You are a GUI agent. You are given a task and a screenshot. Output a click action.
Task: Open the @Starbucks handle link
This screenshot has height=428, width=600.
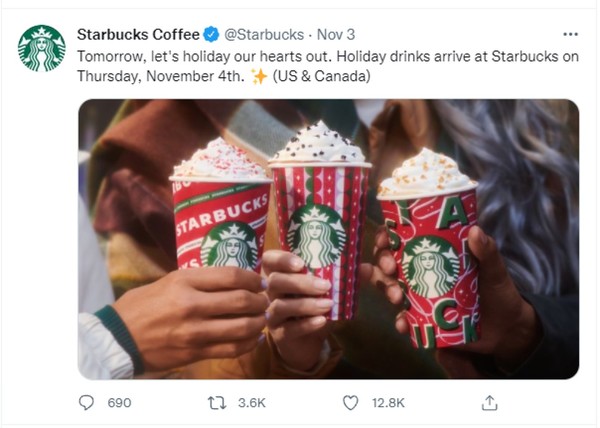[x=264, y=35]
